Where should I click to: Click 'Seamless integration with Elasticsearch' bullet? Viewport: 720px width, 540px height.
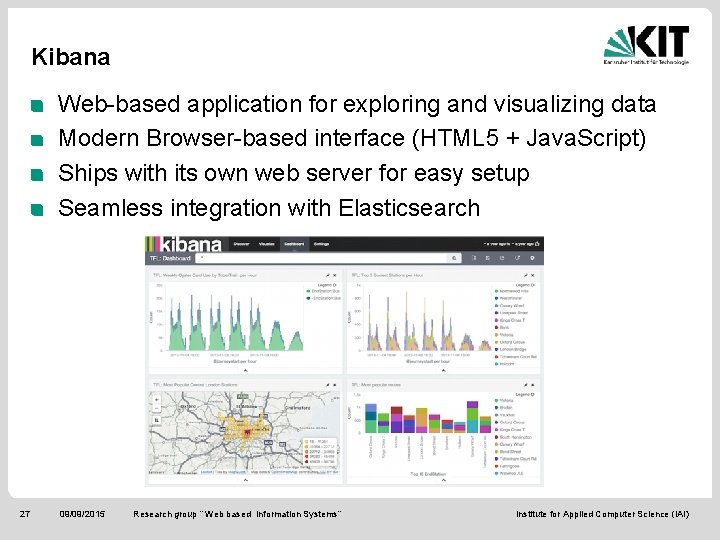click(269, 208)
